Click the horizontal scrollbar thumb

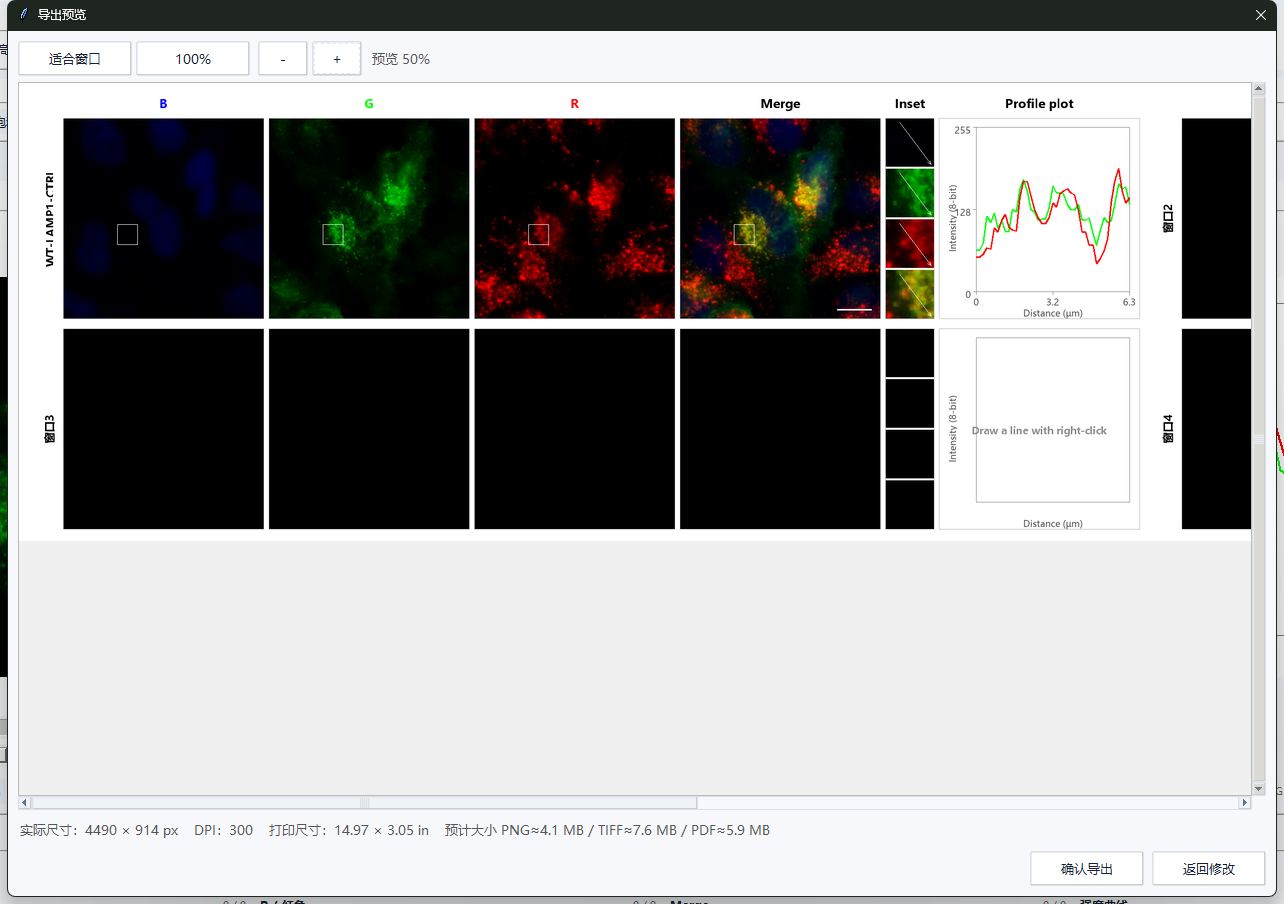click(364, 802)
